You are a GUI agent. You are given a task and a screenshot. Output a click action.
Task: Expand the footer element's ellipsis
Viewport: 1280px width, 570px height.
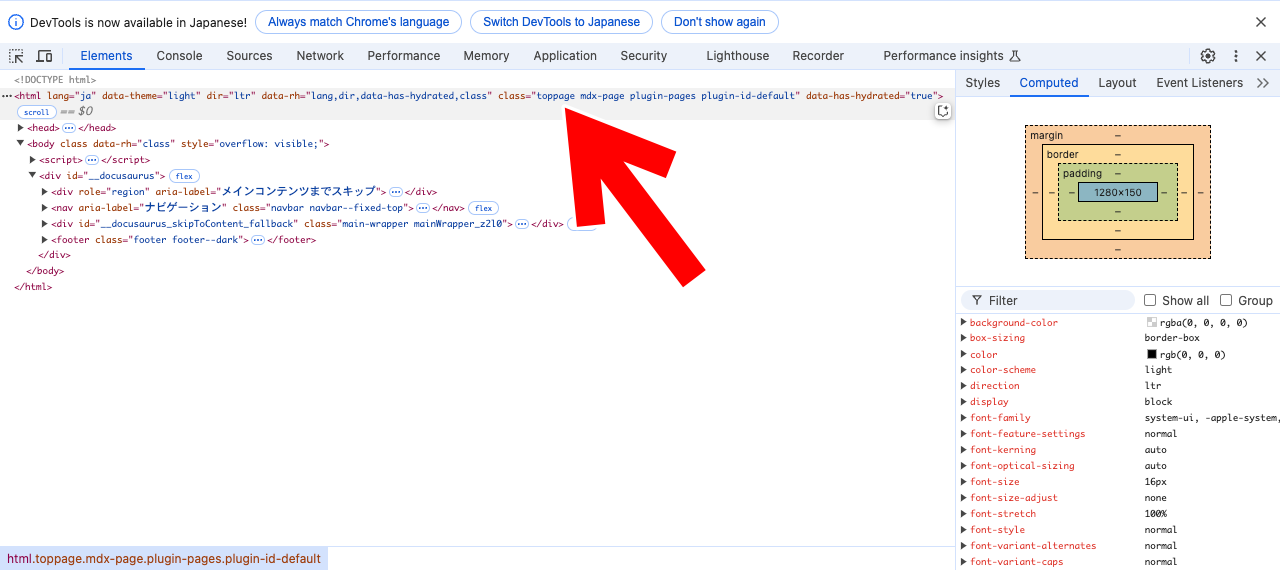(x=258, y=240)
